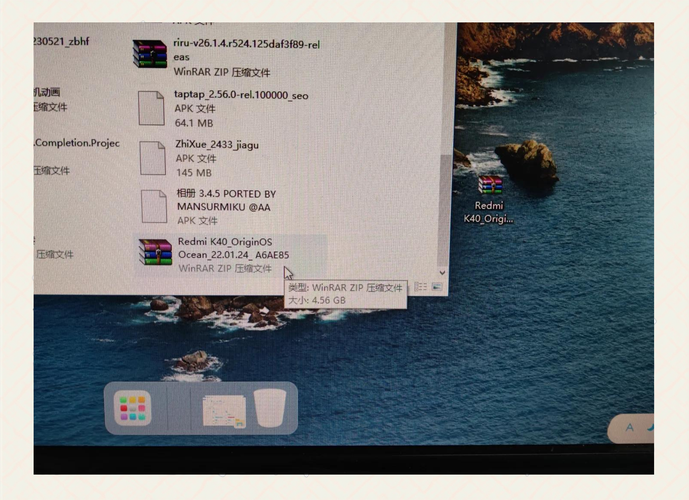Switch to details view in status bar
The width and height of the screenshot is (689, 500).
click(421, 287)
